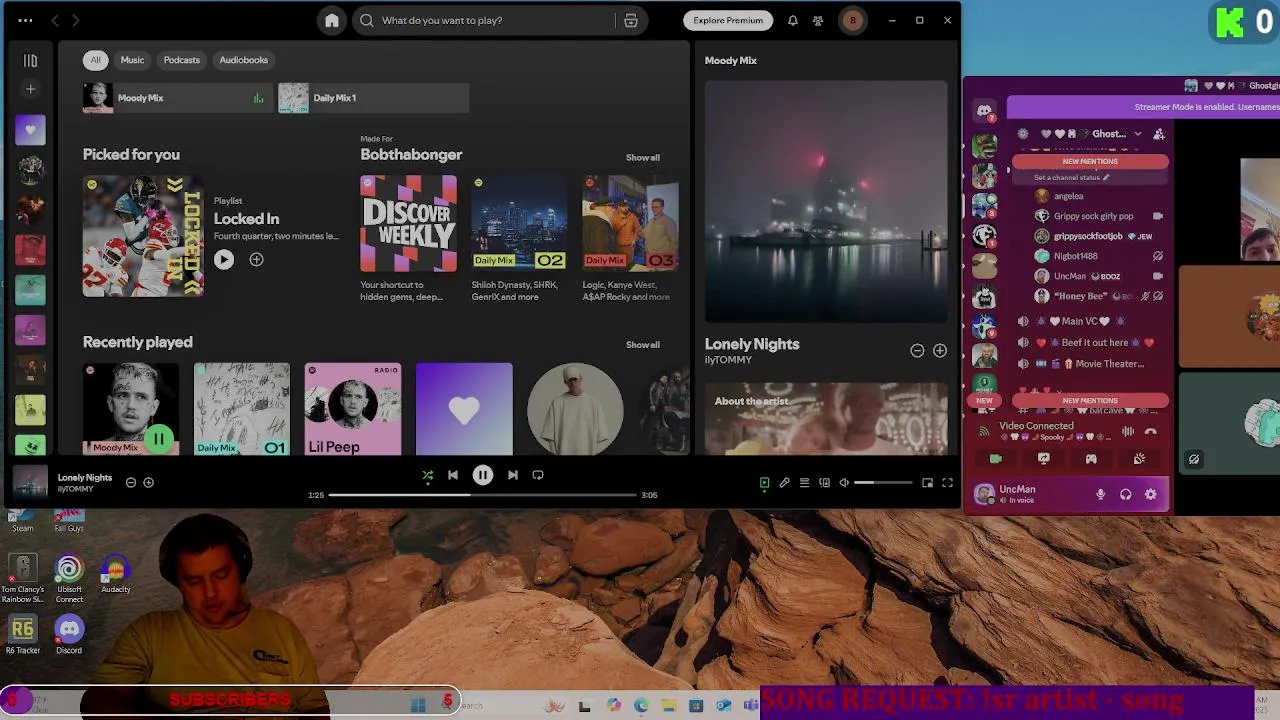
Task: Open the Lil Peep radio card
Action: click(353, 409)
